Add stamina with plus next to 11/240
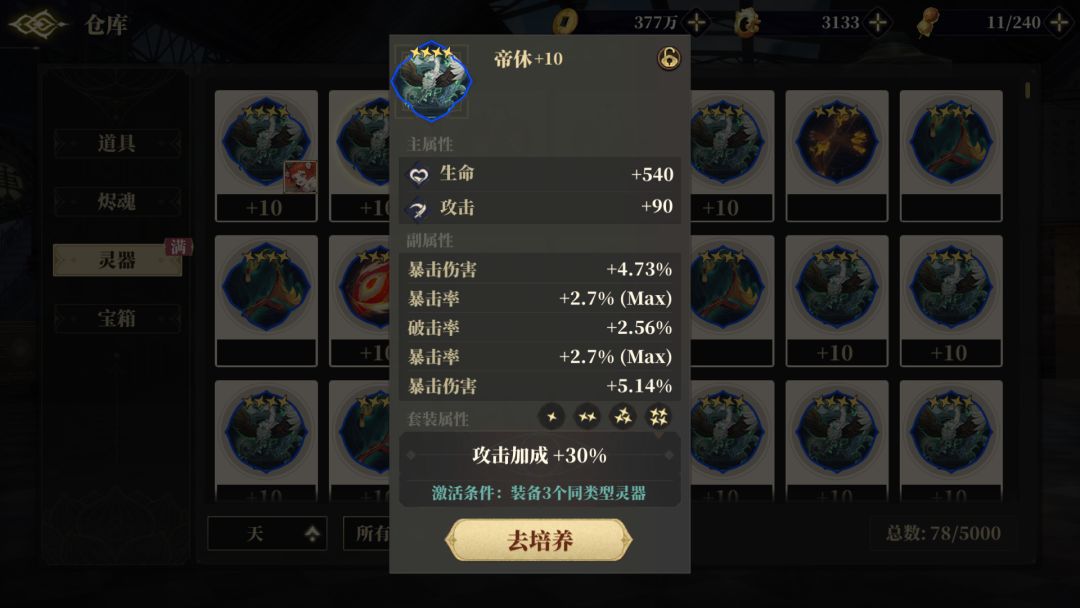This screenshot has width=1080, height=608. click(1059, 23)
